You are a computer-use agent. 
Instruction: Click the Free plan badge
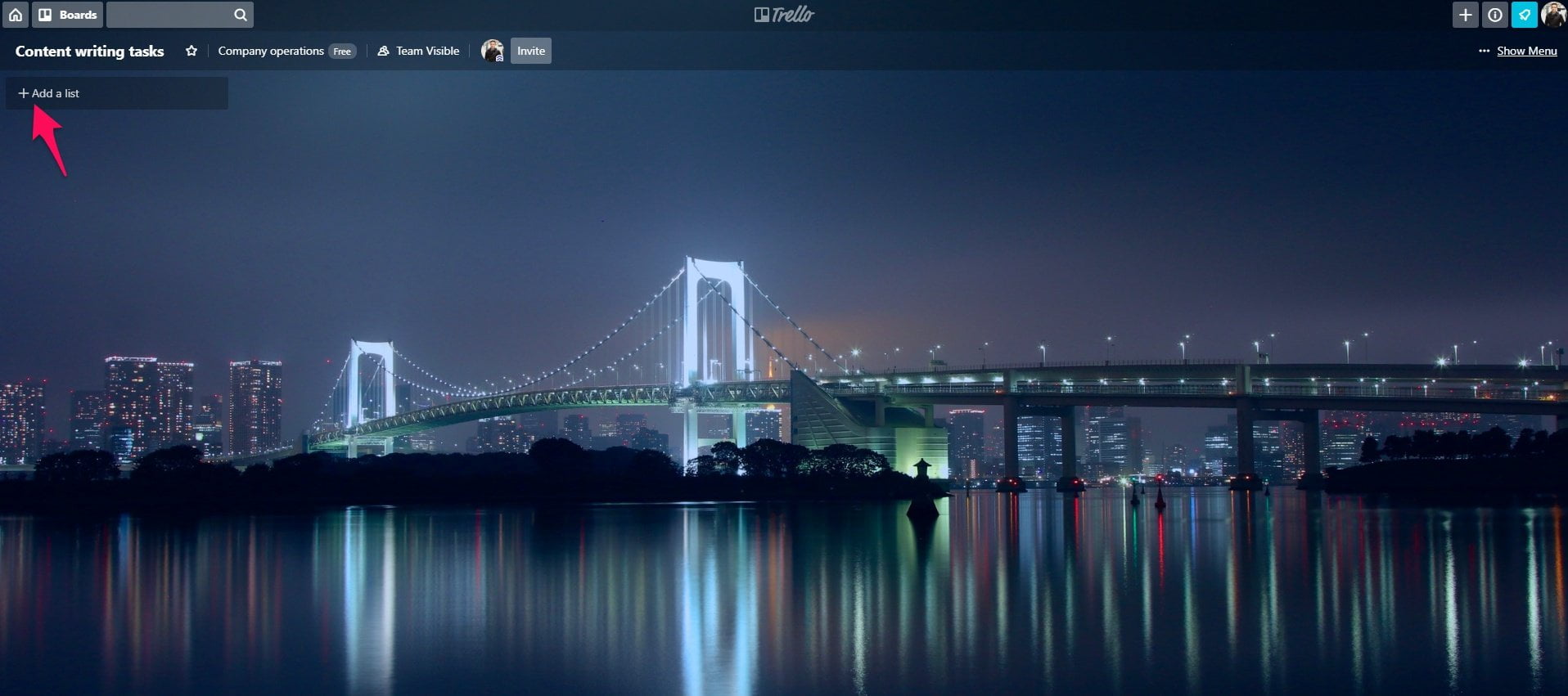click(x=342, y=52)
